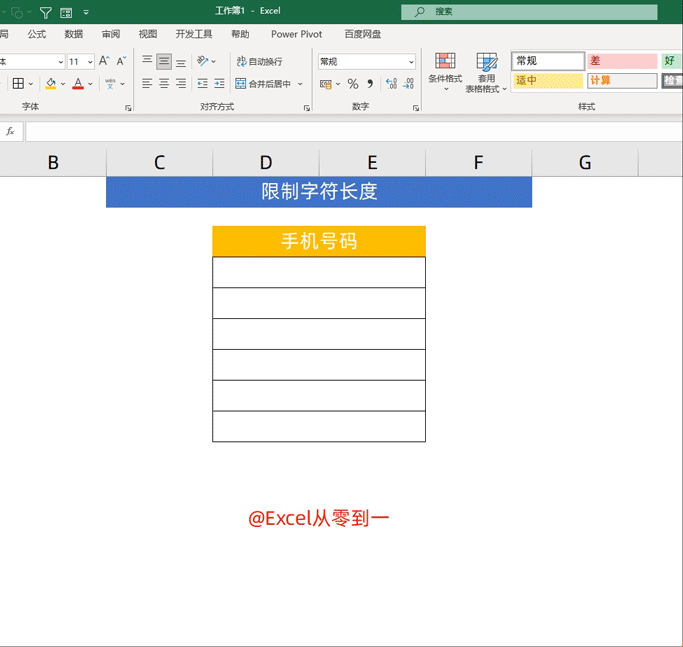This screenshot has width=683, height=647.
Task: Click the increase decimal icon
Action: (391, 83)
